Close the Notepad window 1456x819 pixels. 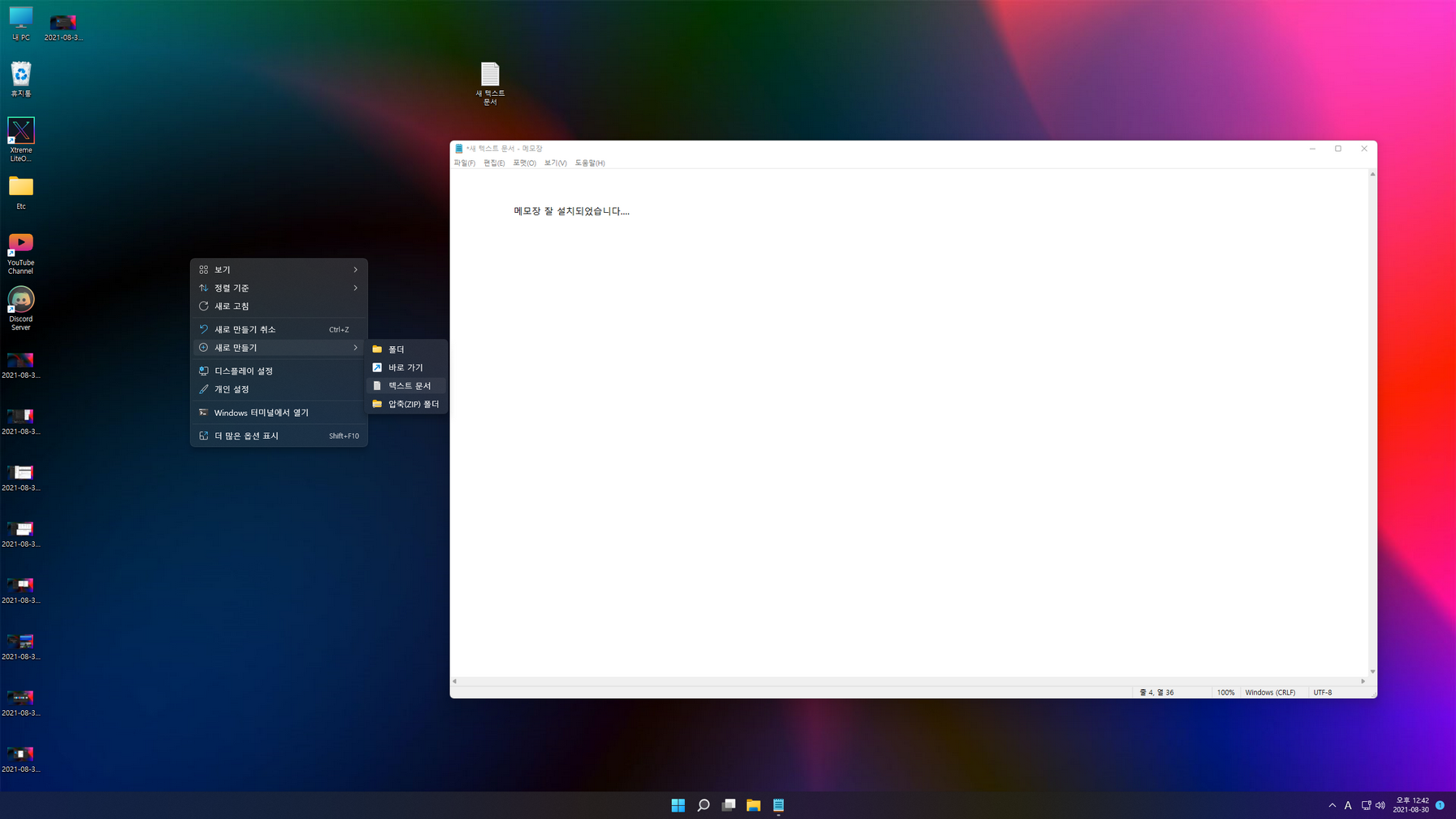pyautogui.click(x=1364, y=149)
